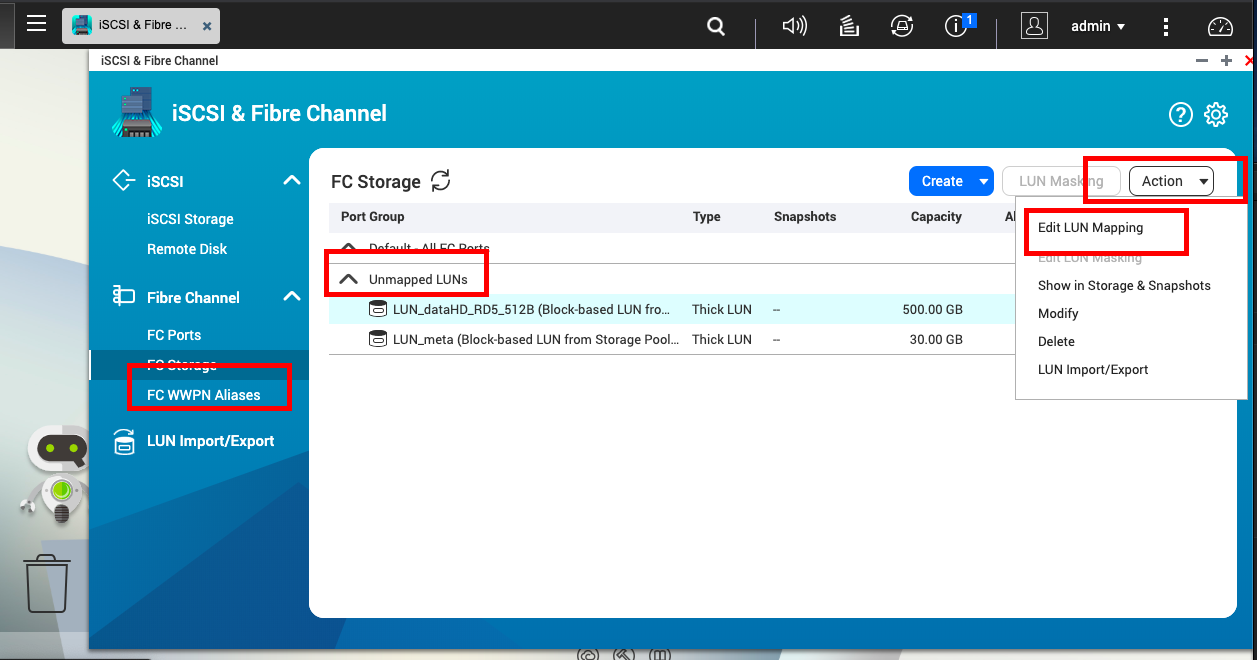Click the 30.00 GB capacity value

tap(936, 339)
